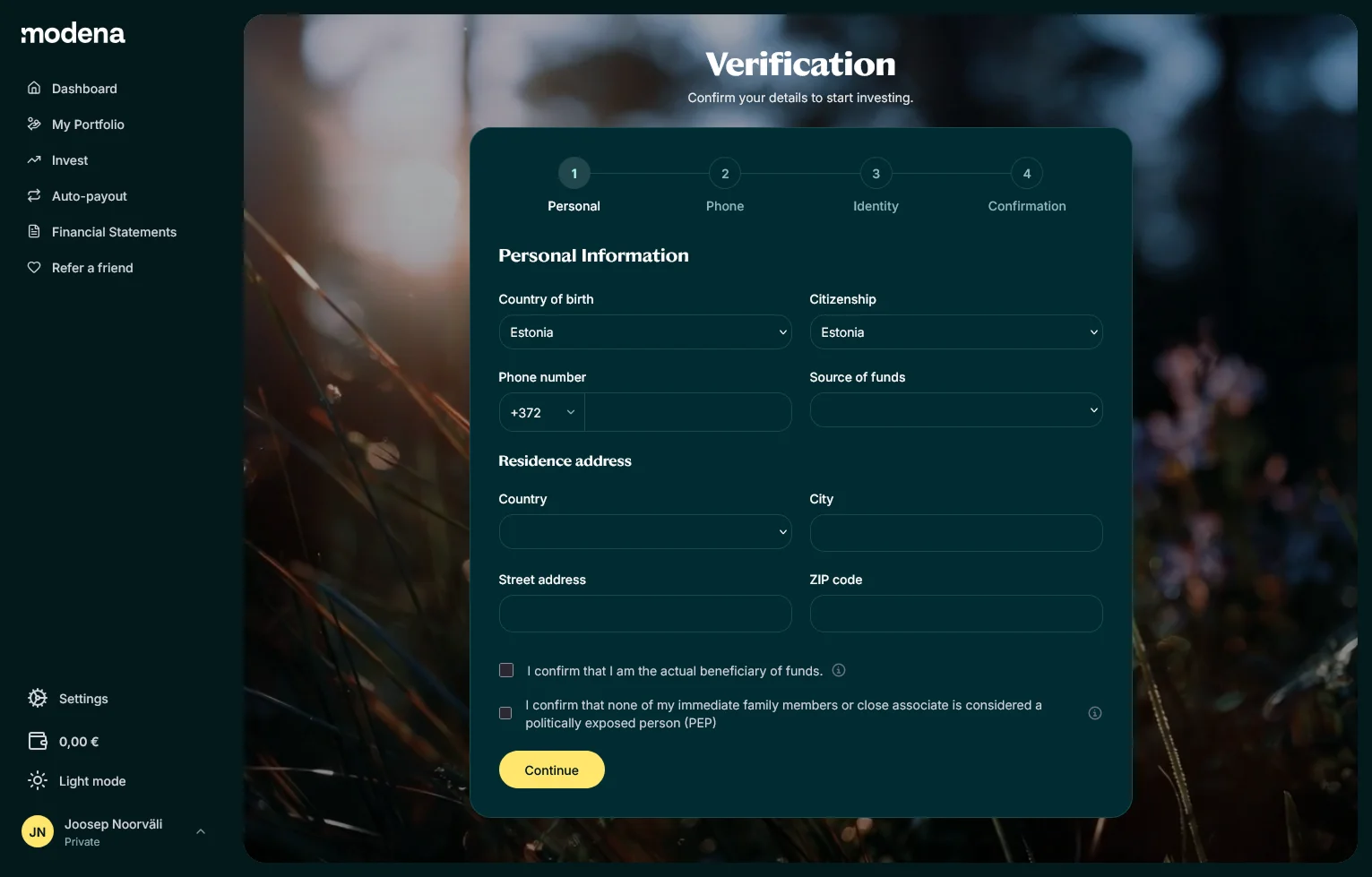The height and width of the screenshot is (877, 1372).
Task: Click the Light mode sun icon
Action: click(38, 780)
